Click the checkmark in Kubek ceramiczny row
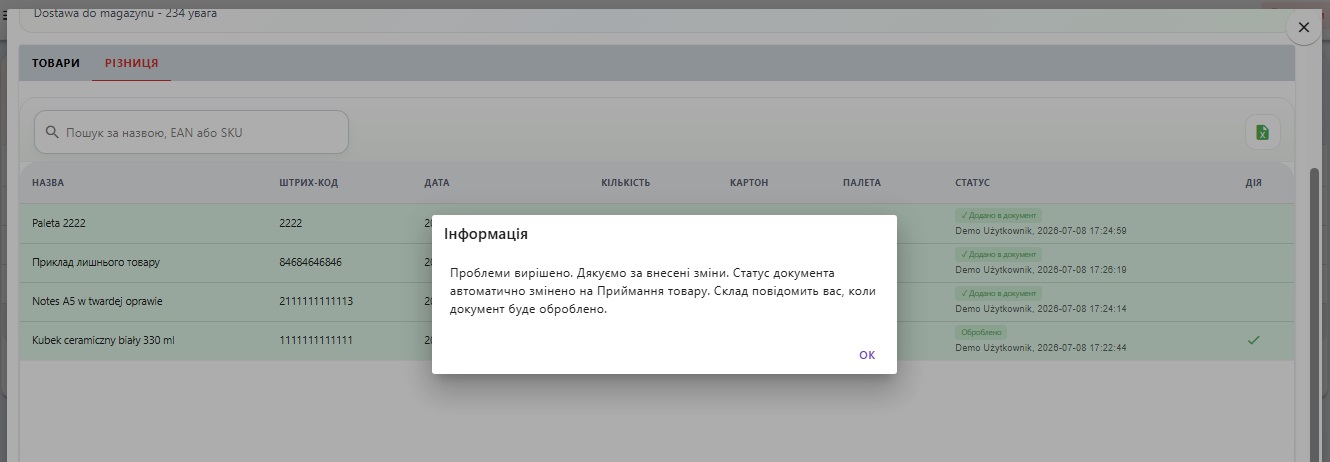The image size is (1330, 462). click(x=1253, y=341)
